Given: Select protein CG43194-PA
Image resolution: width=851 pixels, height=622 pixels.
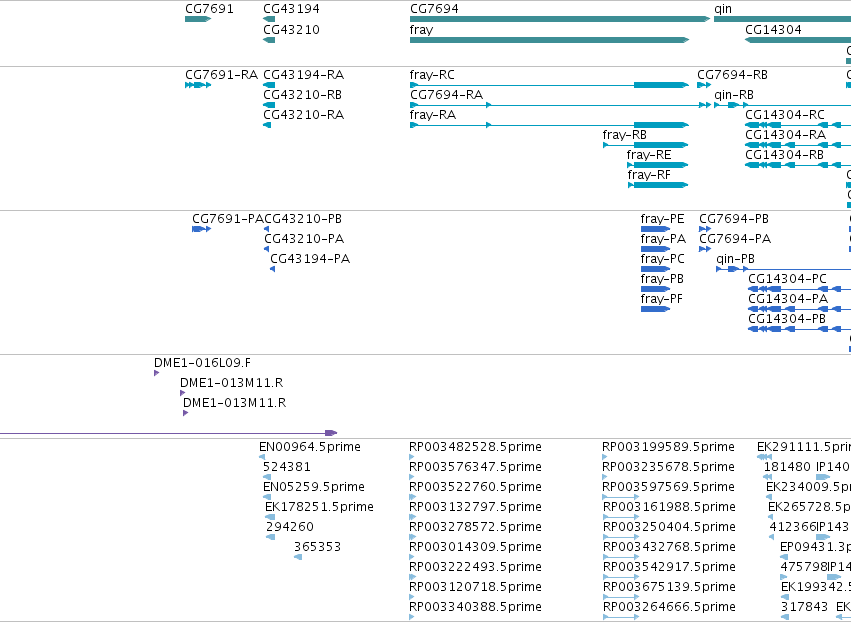Looking at the screenshot, I should click(310, 259).
